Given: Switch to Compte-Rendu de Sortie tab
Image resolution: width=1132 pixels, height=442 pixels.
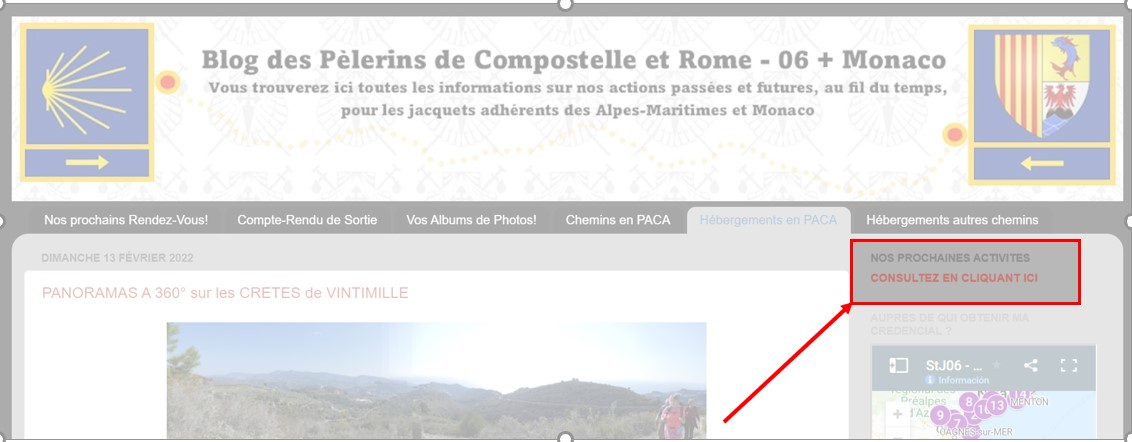Looking at the screenshot, I should 307,220.
